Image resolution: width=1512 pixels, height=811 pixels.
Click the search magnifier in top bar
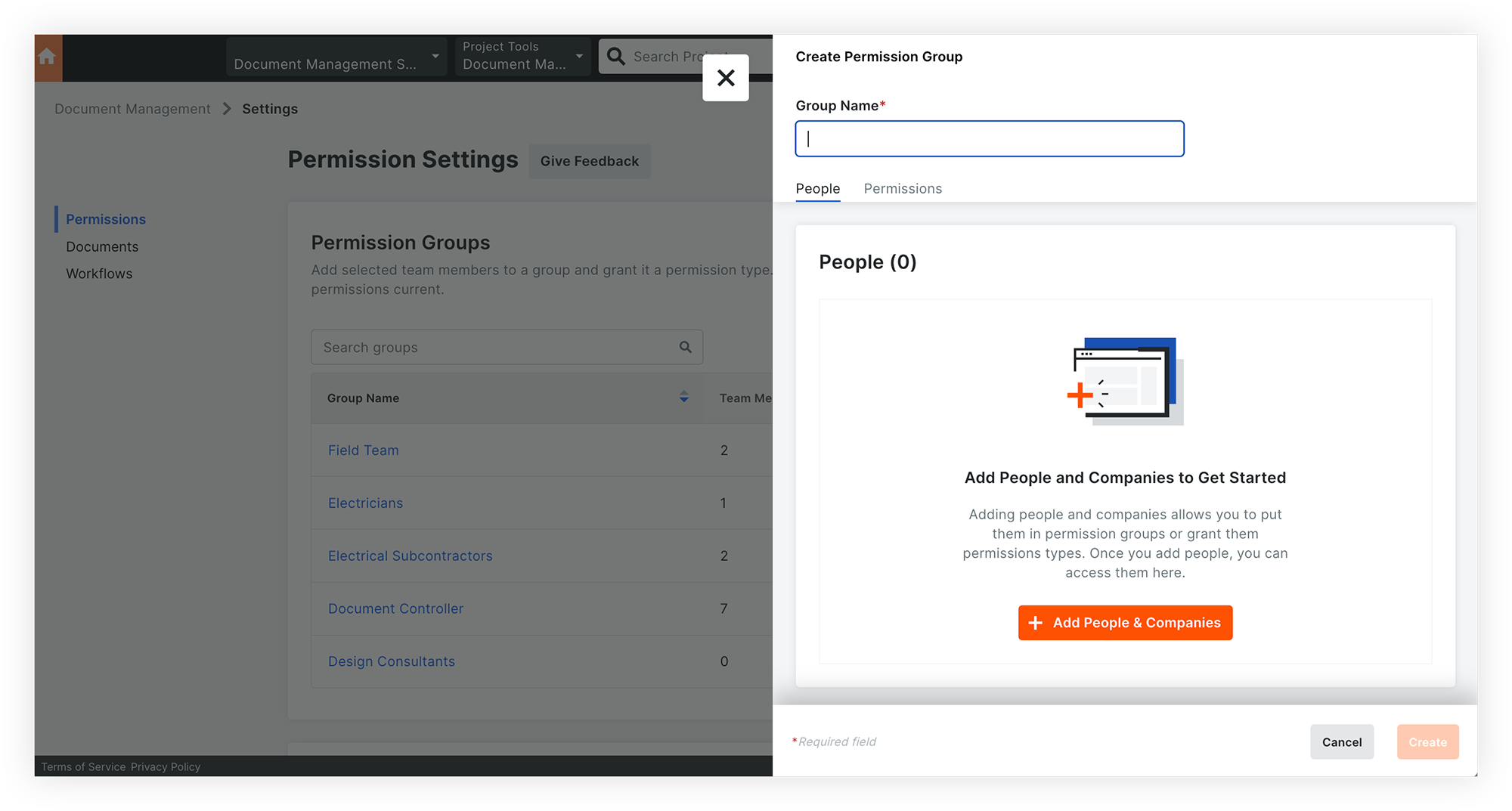(x=616, y=57)
